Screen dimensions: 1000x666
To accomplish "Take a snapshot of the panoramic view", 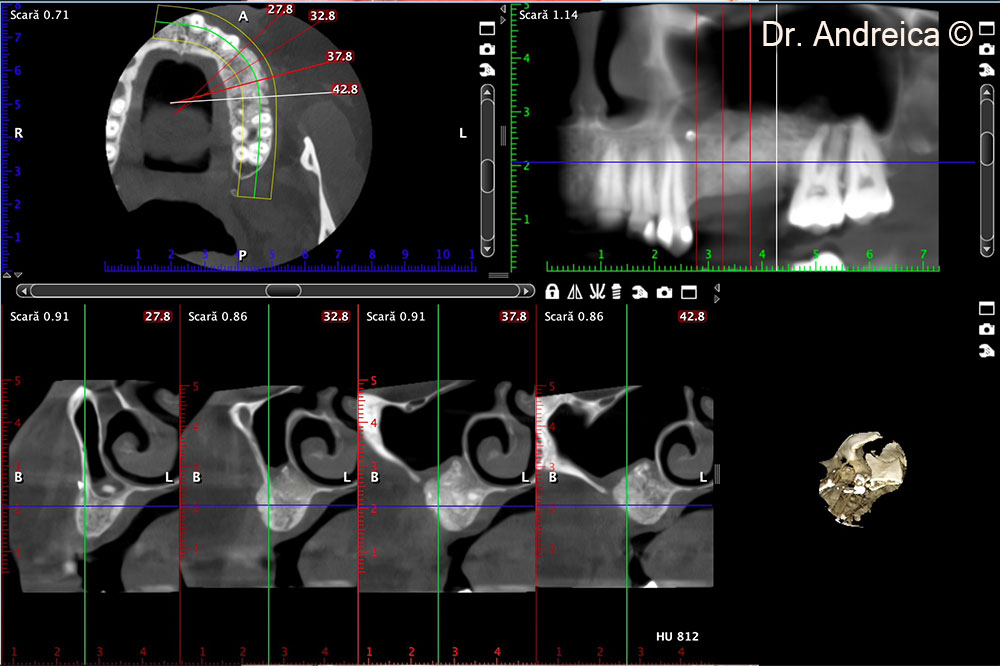I will click(x=986, y=49).
